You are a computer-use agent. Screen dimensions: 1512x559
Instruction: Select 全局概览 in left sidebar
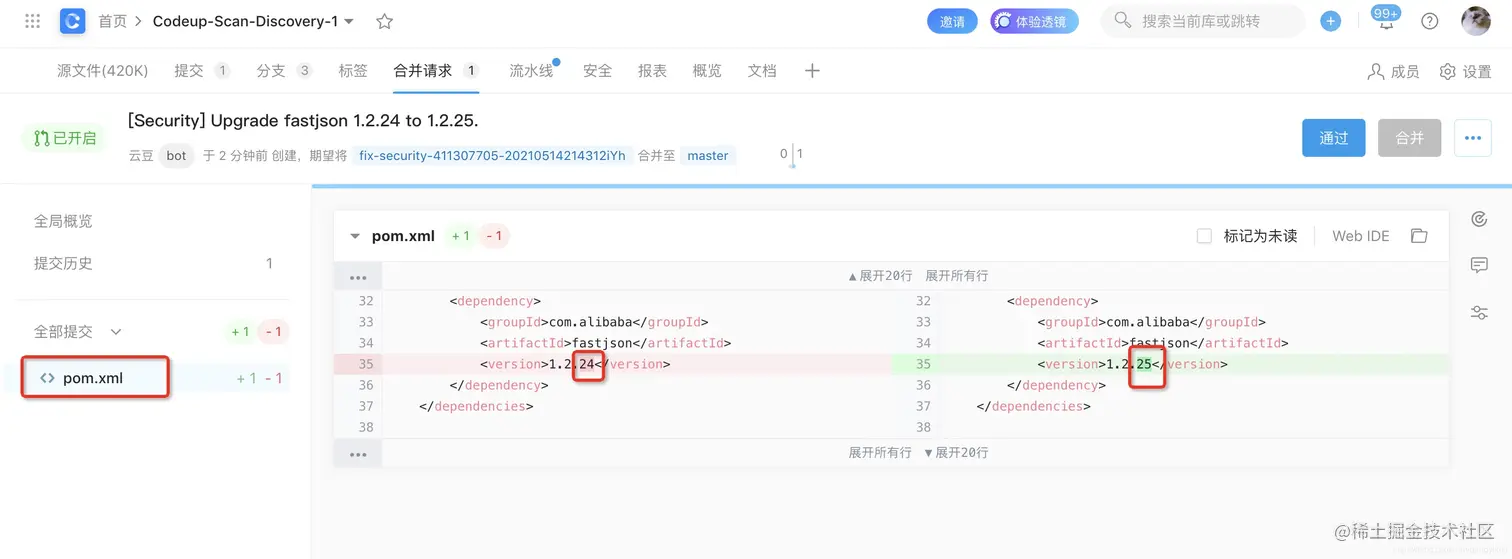tap(63, 221)
